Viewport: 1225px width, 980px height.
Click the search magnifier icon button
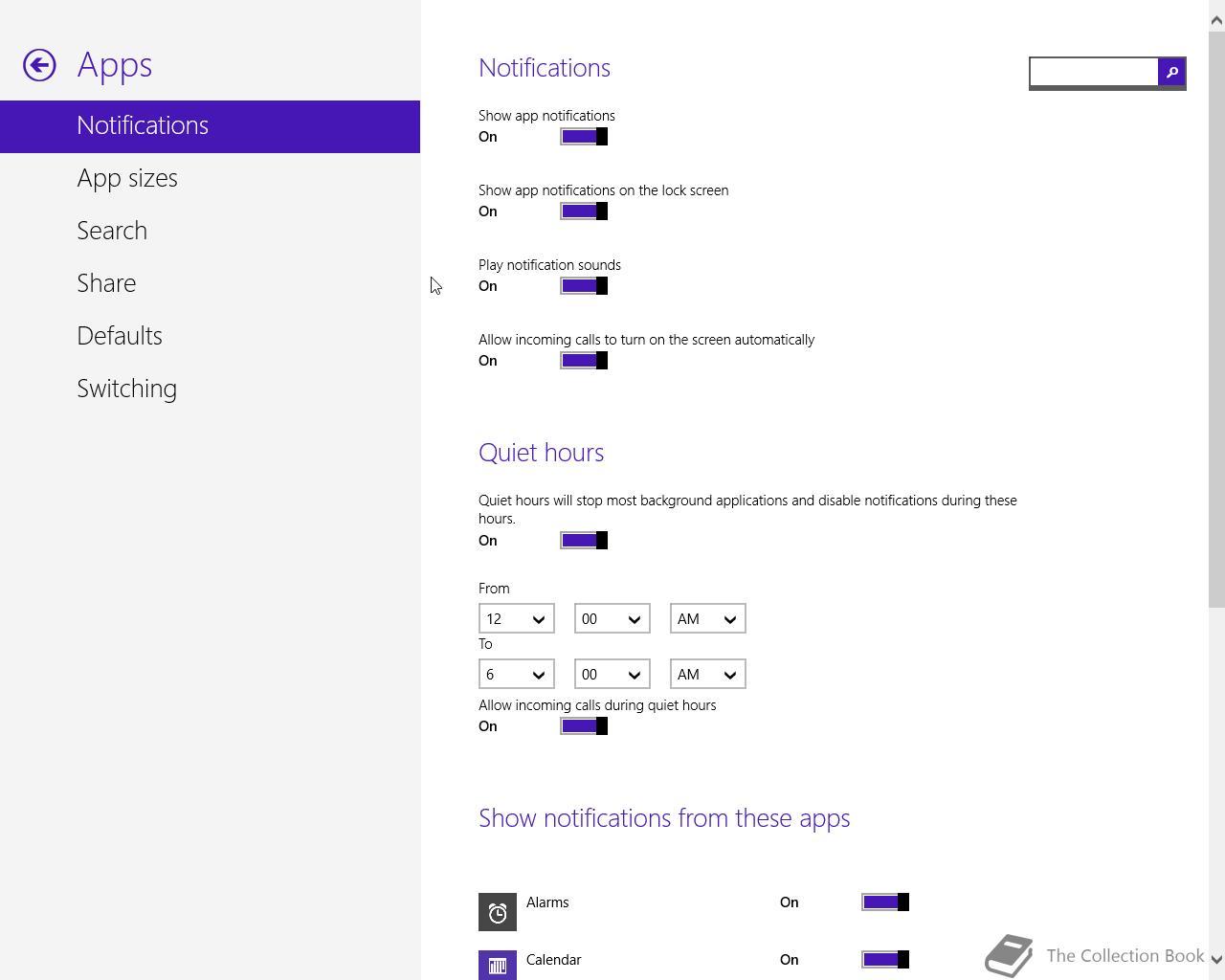point(1171,72)
